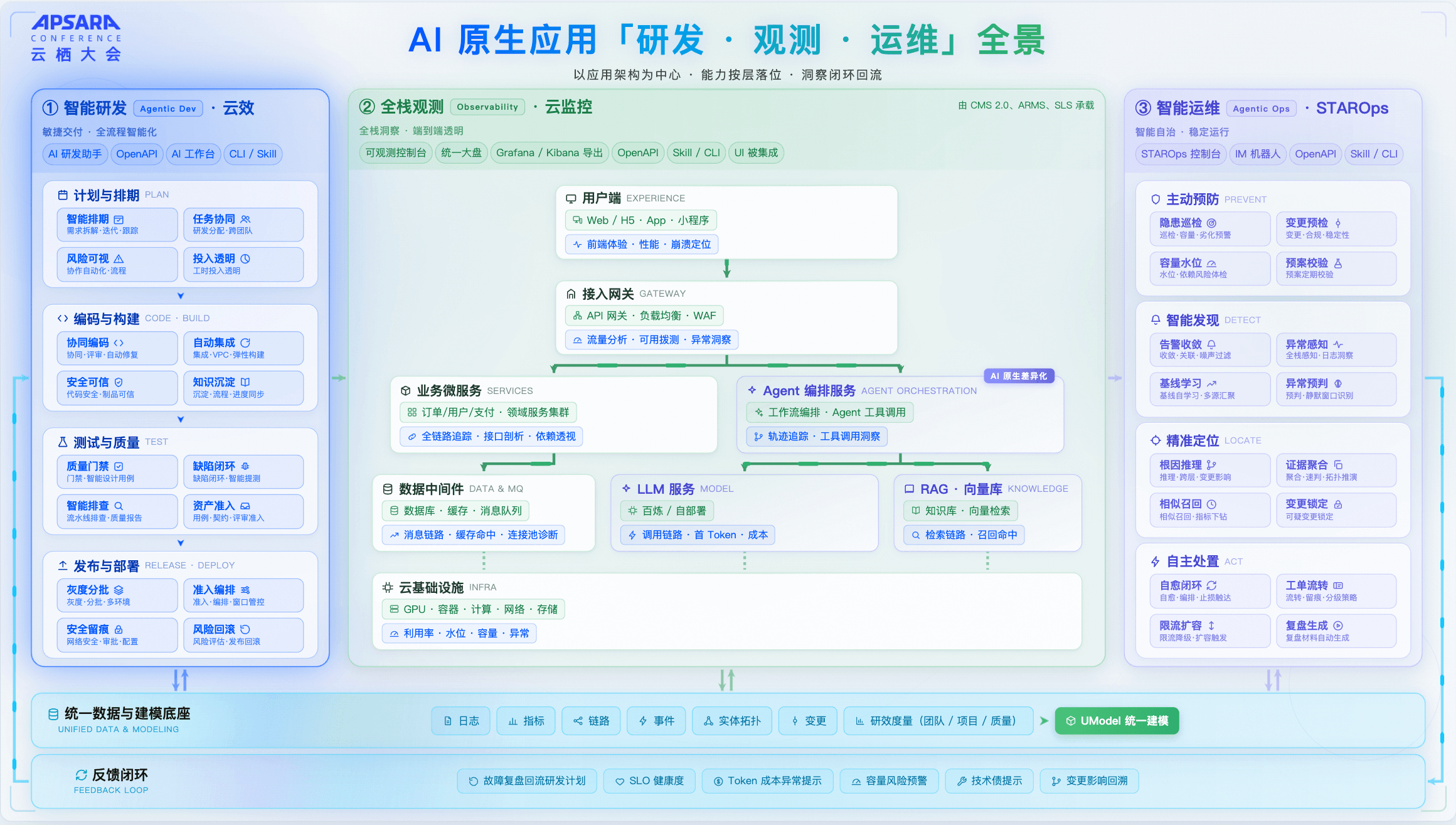Select the Grafana / Kibana 导出 pill
1456x825 pixels.
point(549,152)
